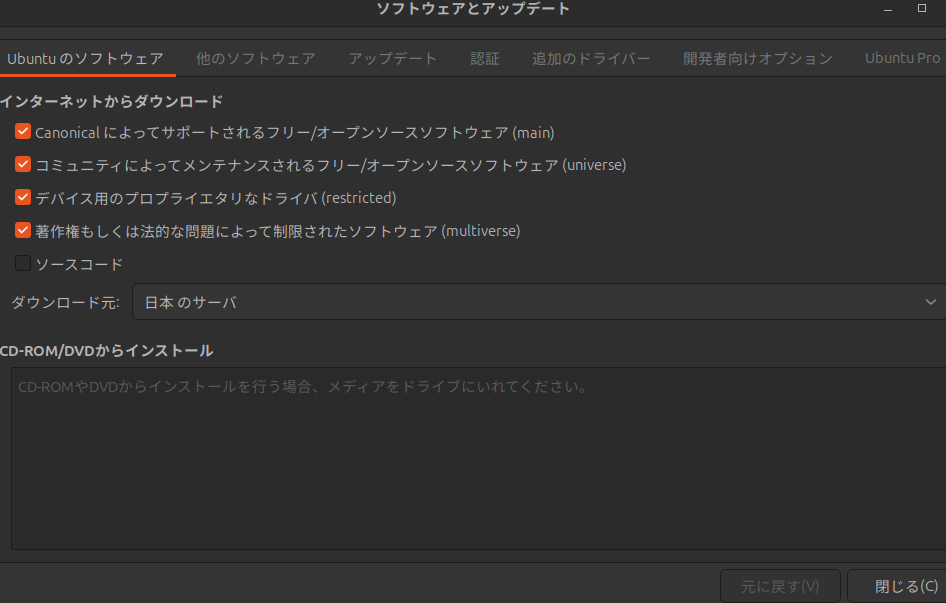Select the 追加のドライバー tab
Image resolution: width=946 pixels, height=603 pixels.
coord(591,59)
